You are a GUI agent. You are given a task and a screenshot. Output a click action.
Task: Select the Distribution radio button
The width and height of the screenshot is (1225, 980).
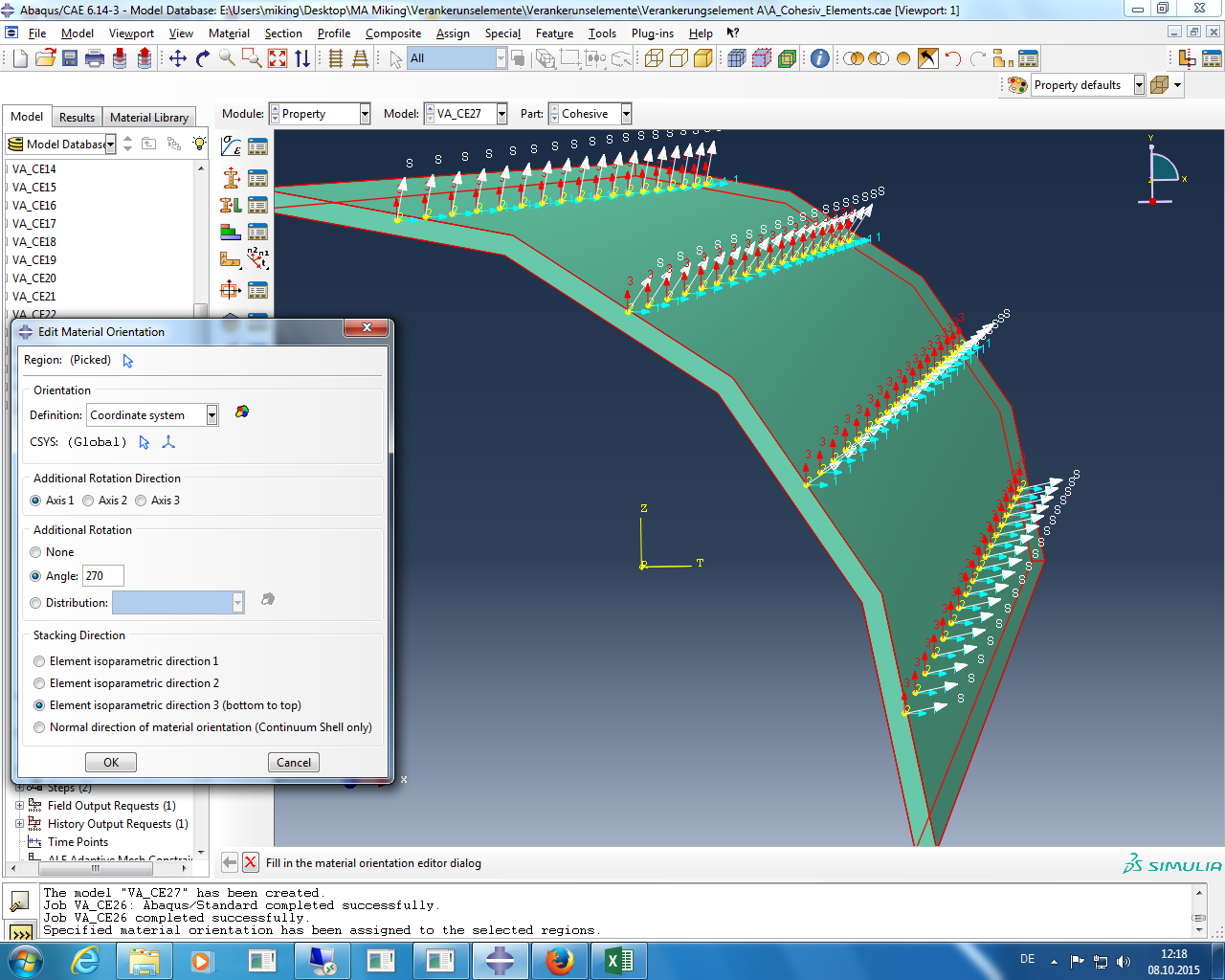tap(35, 603)
